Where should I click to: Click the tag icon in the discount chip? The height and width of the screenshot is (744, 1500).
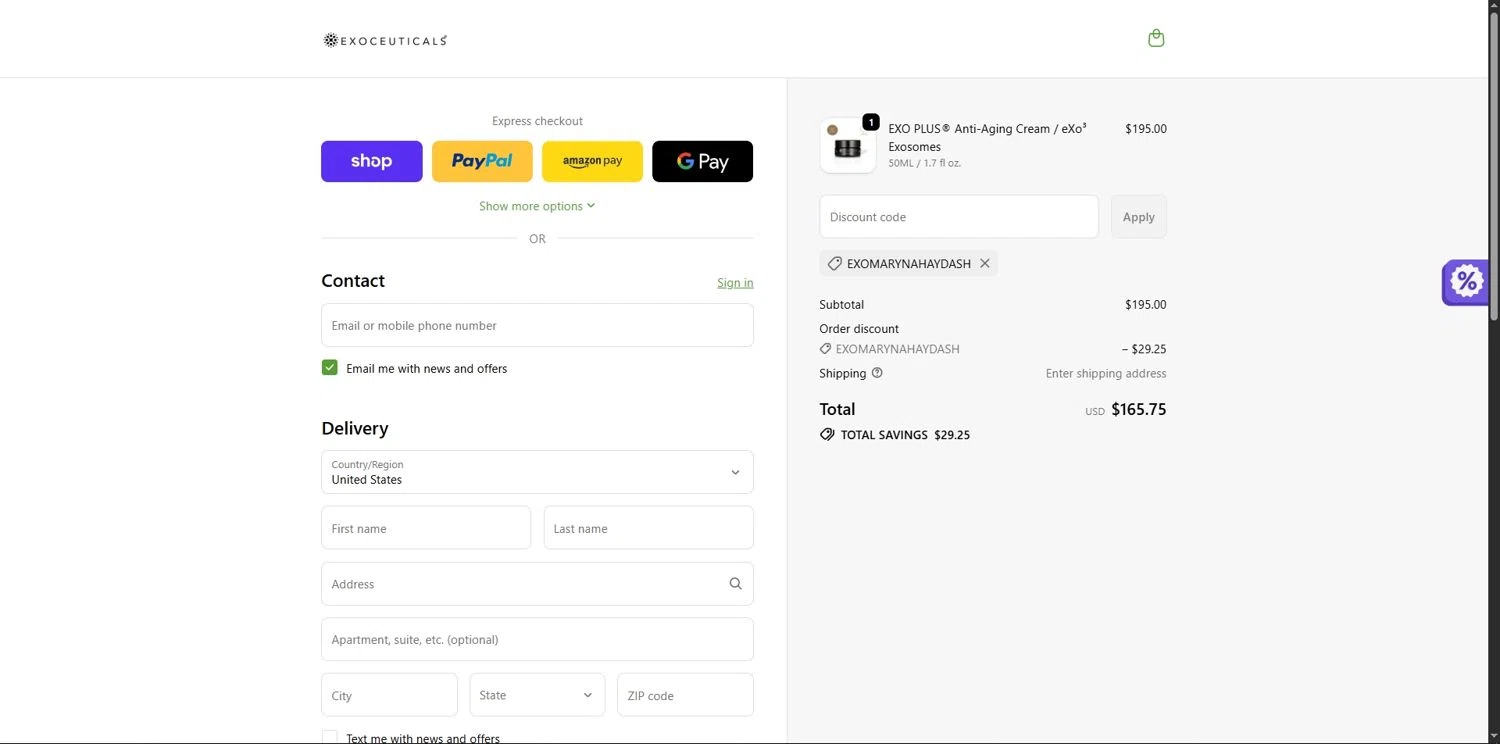[x=834, y=264]
